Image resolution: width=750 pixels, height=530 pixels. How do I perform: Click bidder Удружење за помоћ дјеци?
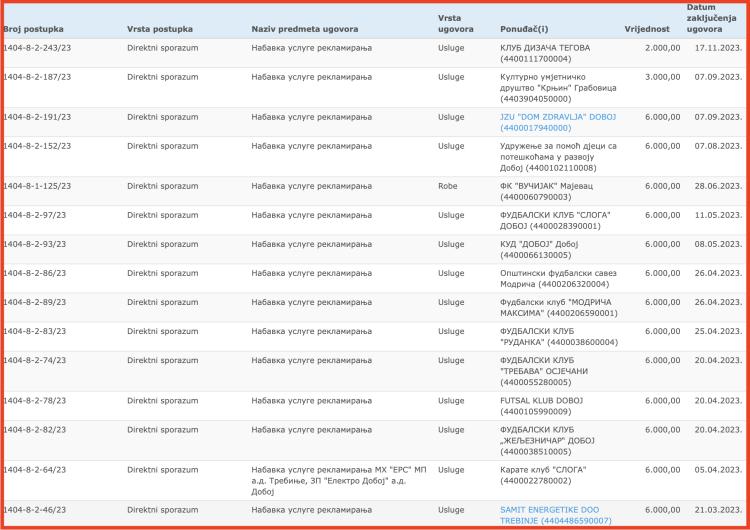(x=558, y=157)
